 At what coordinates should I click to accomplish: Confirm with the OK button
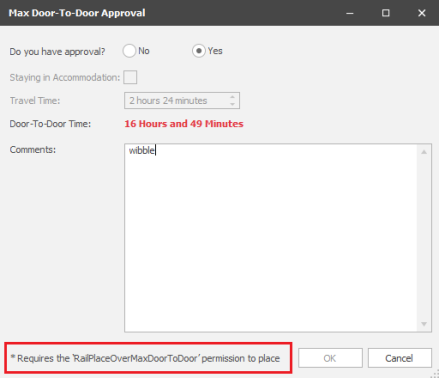pos(330,358)
